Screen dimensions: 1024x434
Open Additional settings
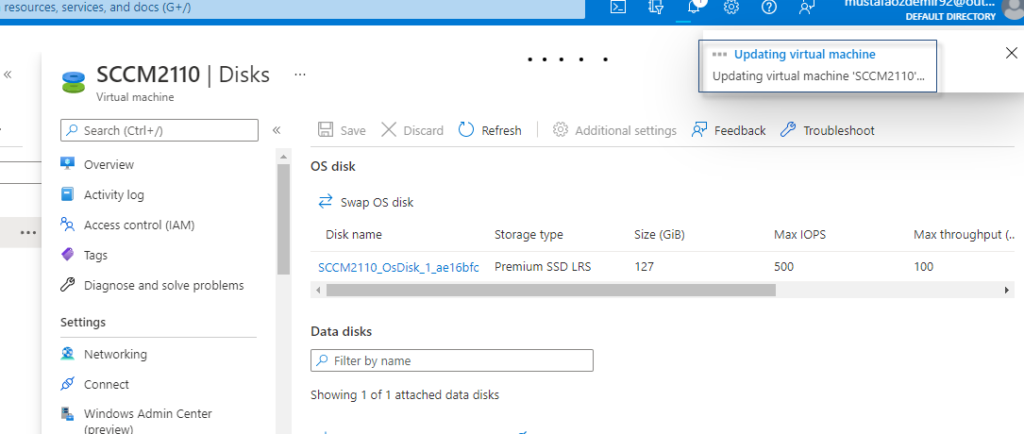click(615, 130)
